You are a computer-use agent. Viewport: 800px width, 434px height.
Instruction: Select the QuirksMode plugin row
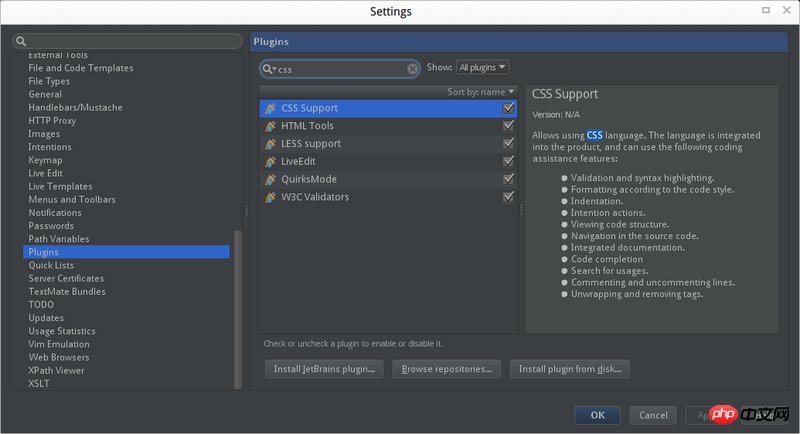tap(388, 180)
